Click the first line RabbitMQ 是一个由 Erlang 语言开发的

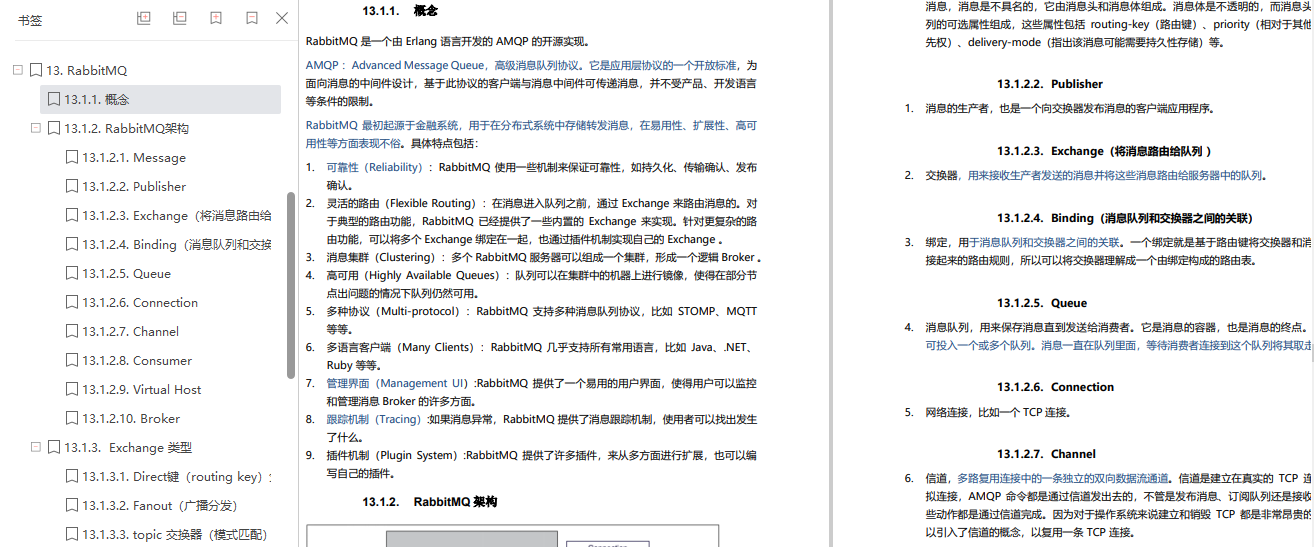click(448, 41)
